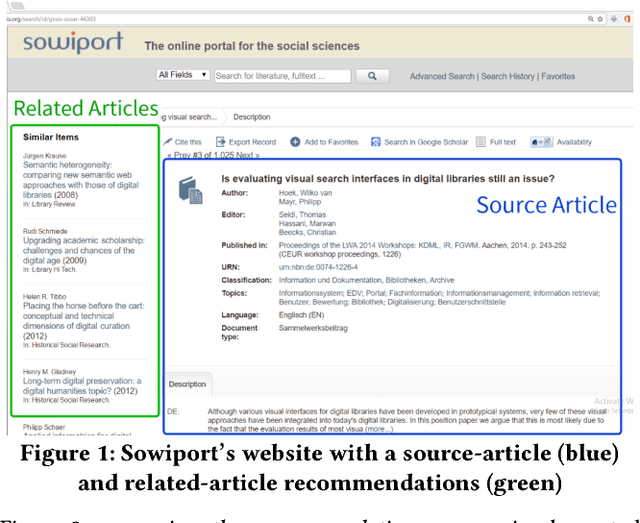Viewport: 640px width, 523px height.
Task: Expand the abstract with the (more...) link
Action: [x=378, y=430]
